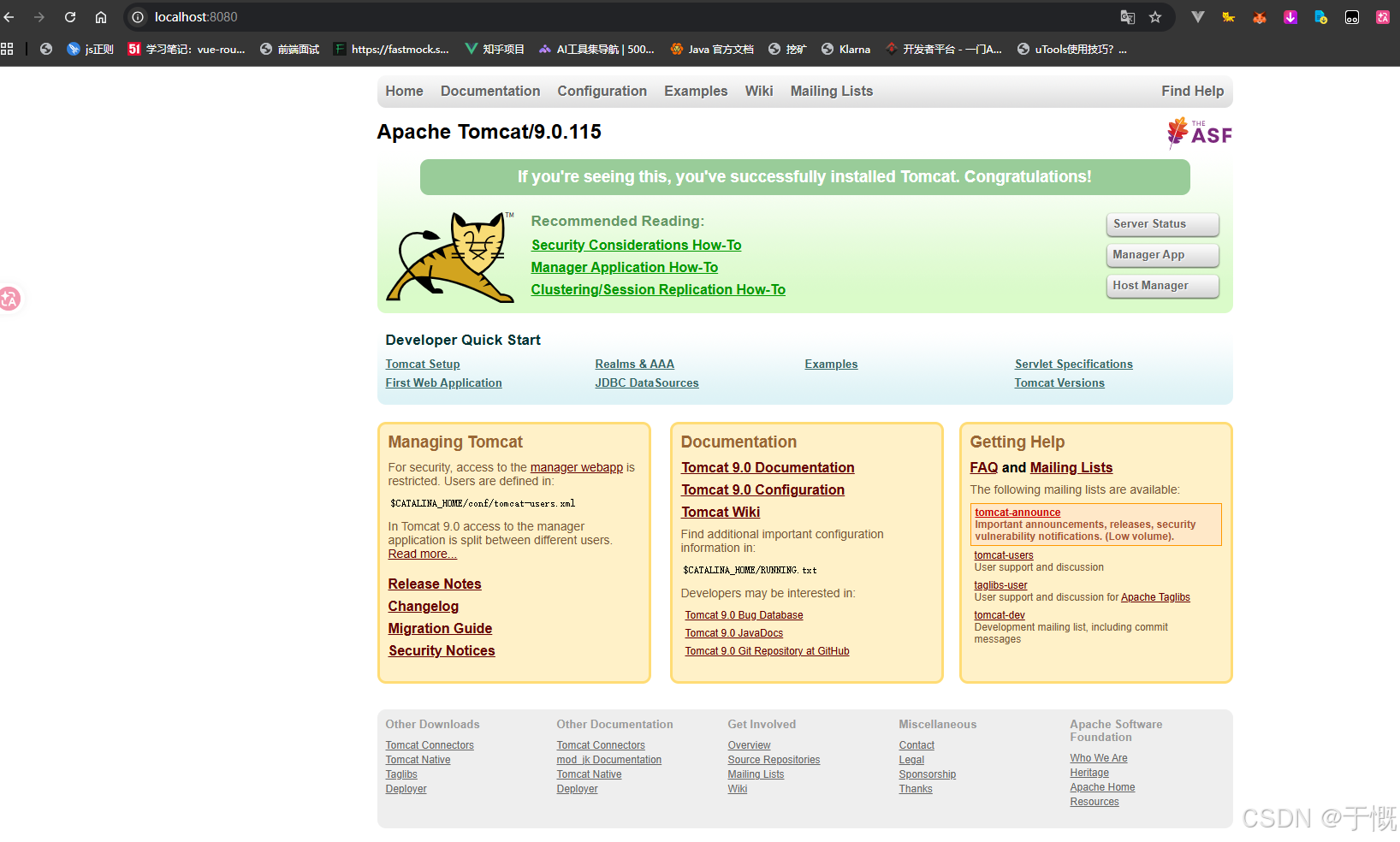Viewport: 1400px width, 842px height.
Task: Open the 学习笔记: vue-rou... bookmark
Action: [187, 49]
